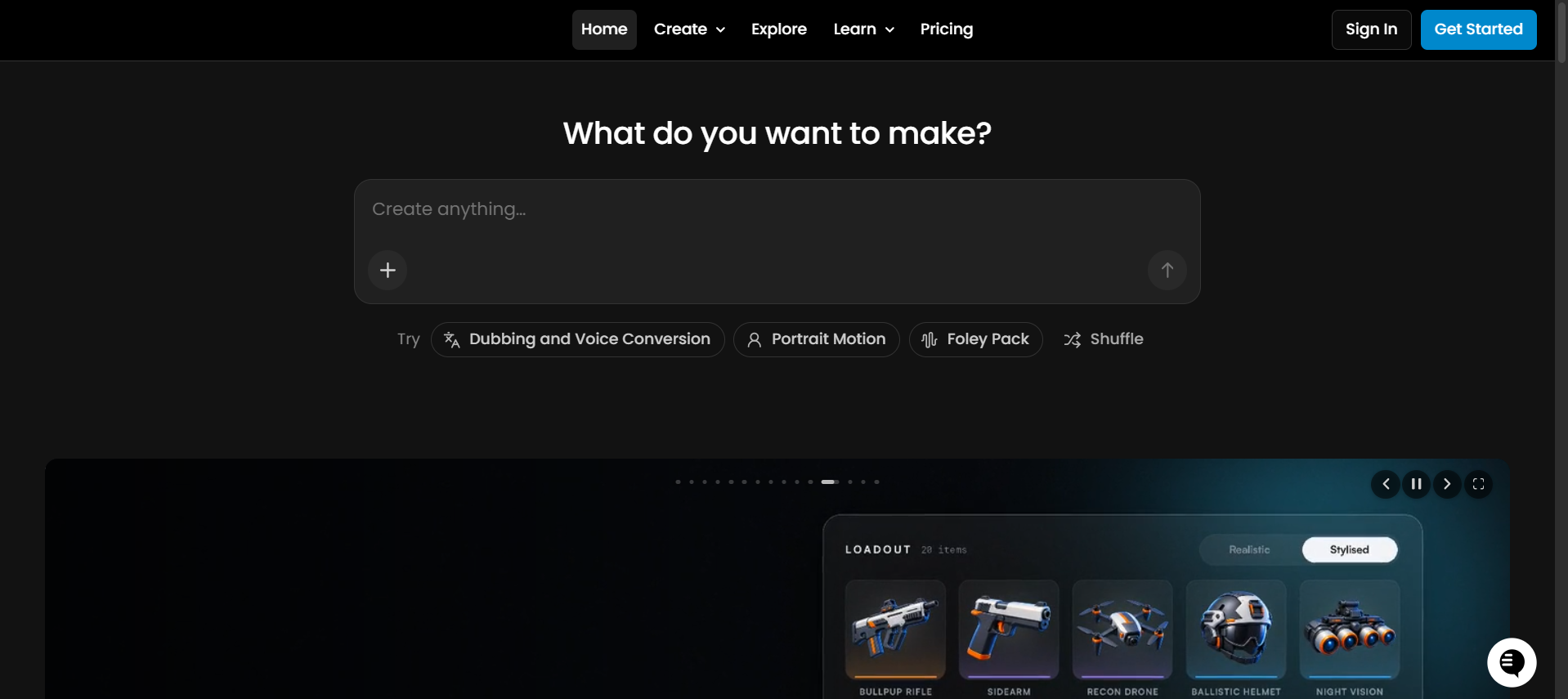Advance to next carousel slide
Screen dimensions: 1568x699
pyautogui.click(x=1447, y=484)
